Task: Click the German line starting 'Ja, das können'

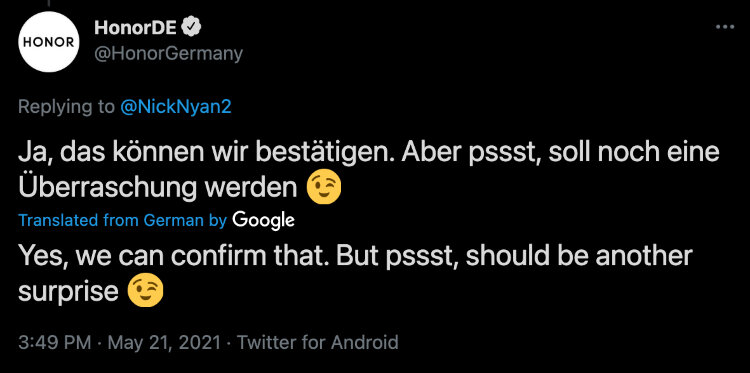Action: click(x=369, y=153)
